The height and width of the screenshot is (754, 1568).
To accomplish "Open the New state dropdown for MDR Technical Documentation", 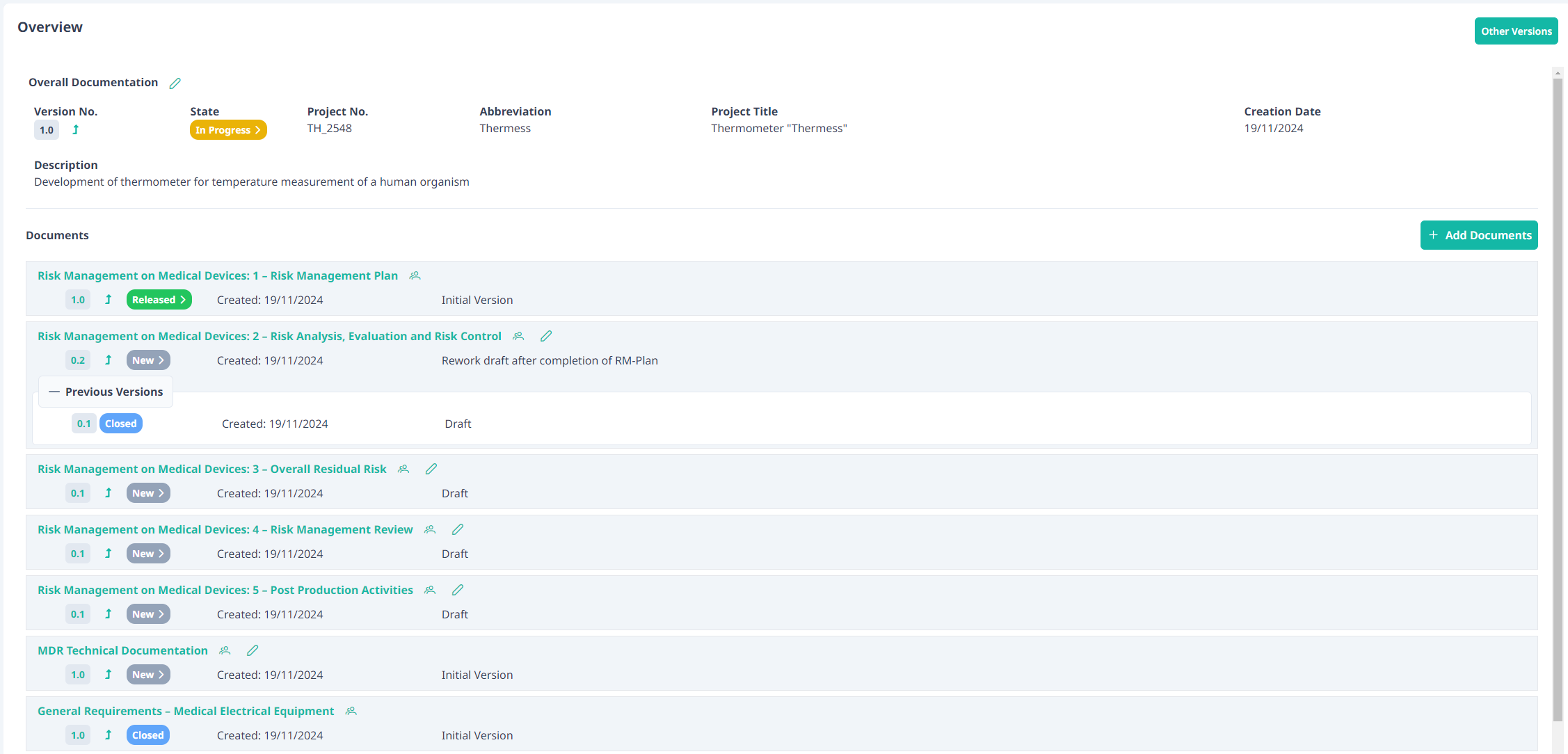I will [147, 674].
